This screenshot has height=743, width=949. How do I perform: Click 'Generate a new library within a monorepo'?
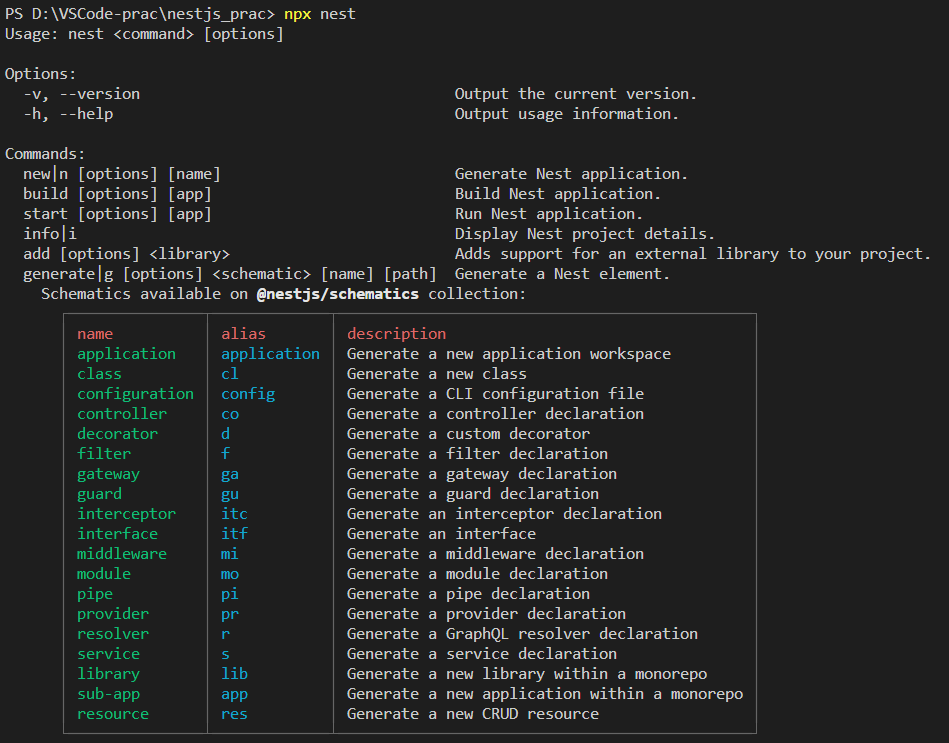[x=527, y=673]
